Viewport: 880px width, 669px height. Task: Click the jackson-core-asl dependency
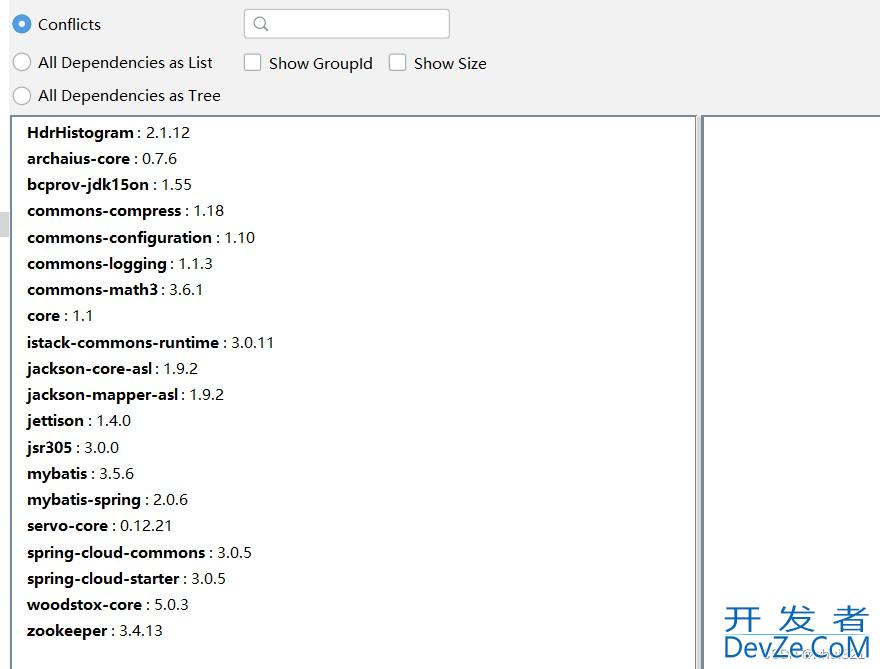112,369
